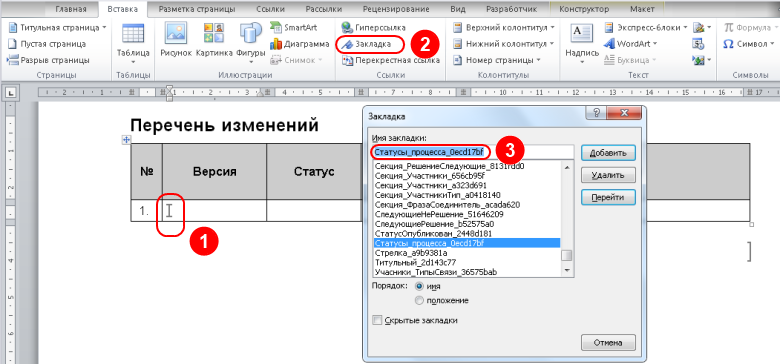
Task: Click bookmark list scroll-up arrow
Action: 567,167
